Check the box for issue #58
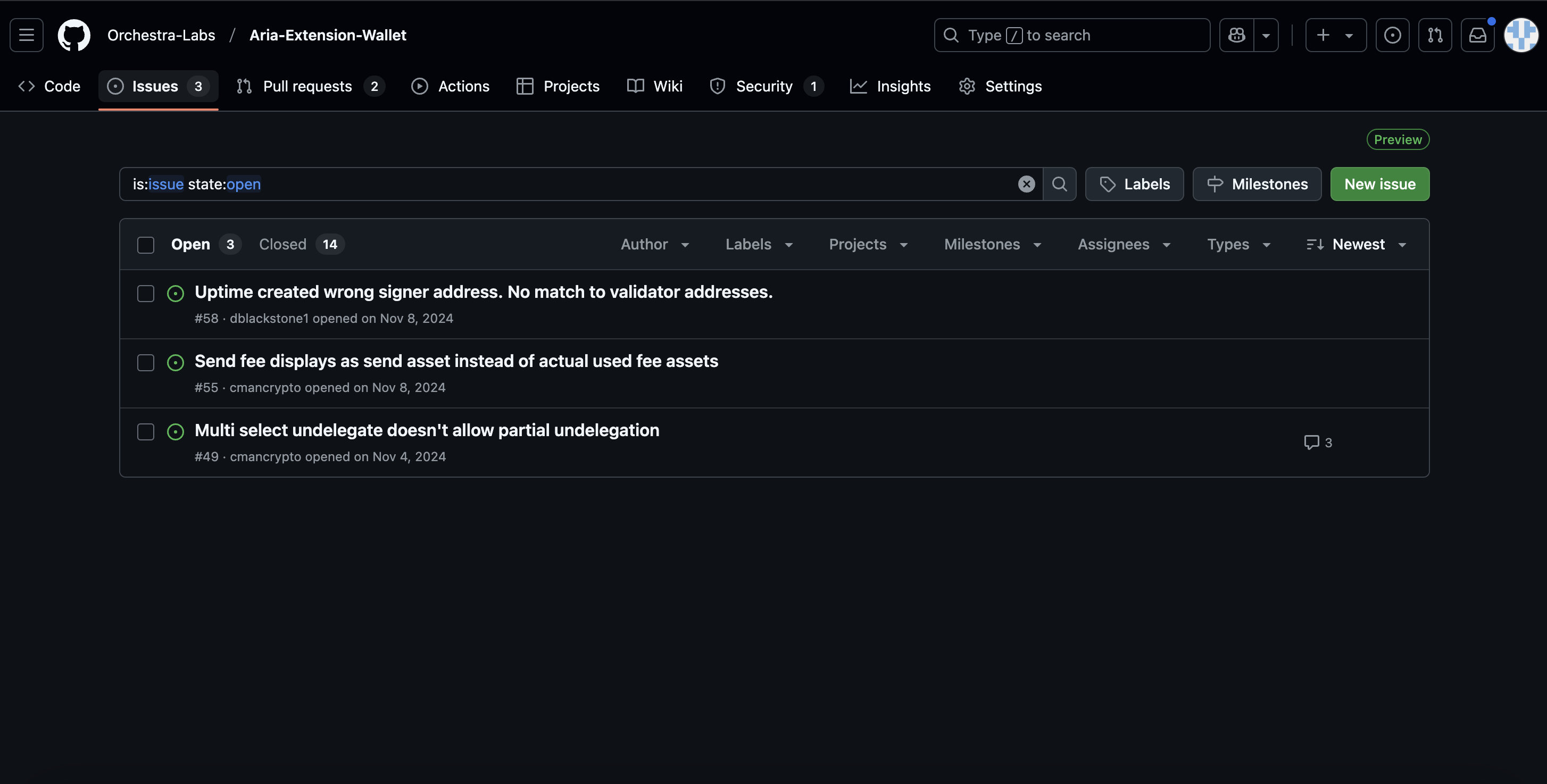 (145, 294)
